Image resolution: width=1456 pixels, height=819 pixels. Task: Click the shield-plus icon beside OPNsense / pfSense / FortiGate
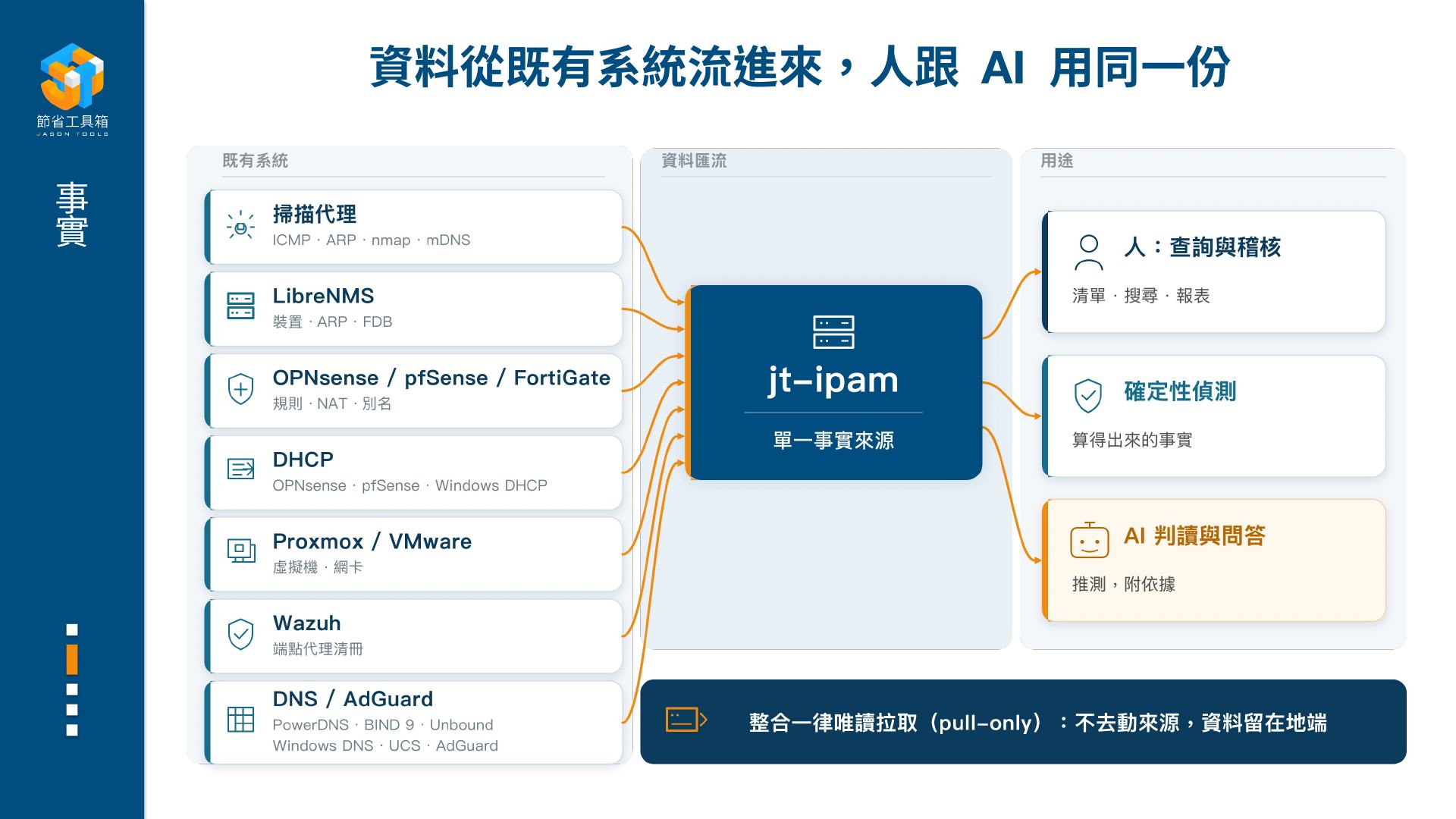240,388
